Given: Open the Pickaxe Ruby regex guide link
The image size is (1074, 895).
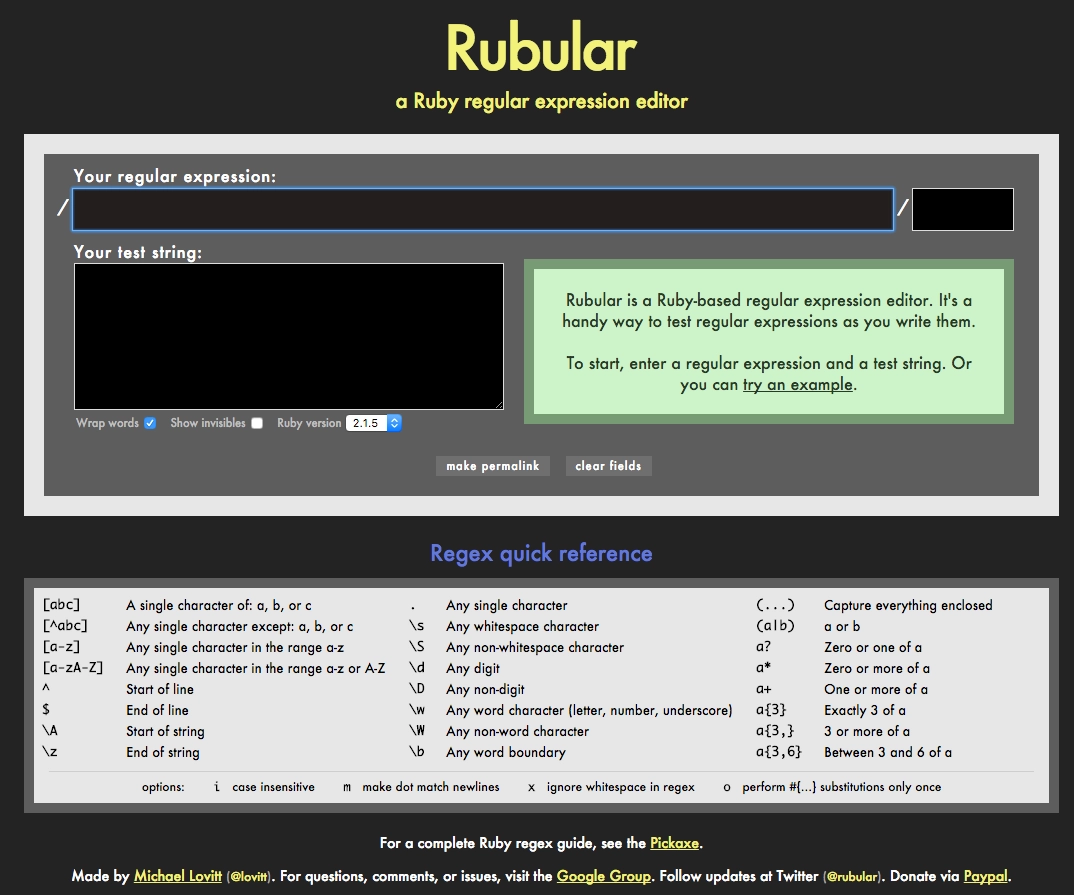Looking at the screenshot, I should coord(674,843).
